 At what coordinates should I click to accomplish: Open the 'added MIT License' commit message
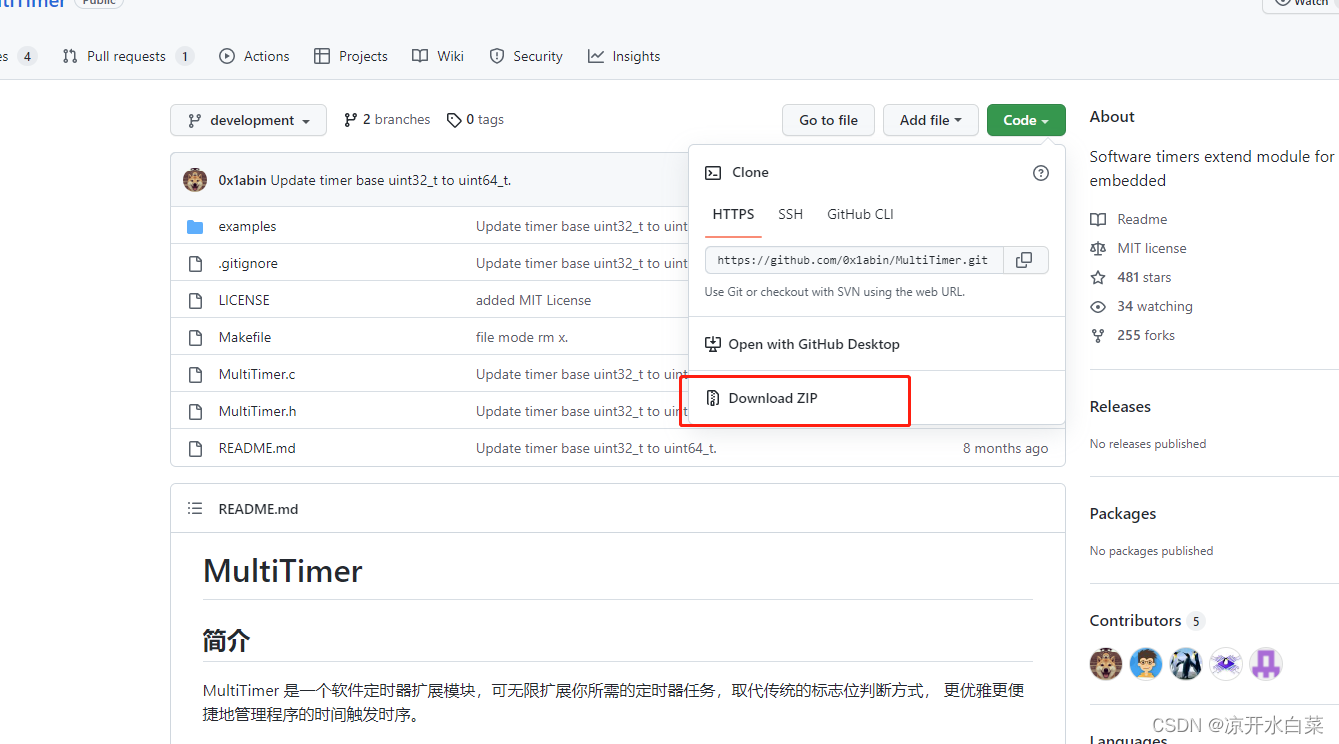click(533, 300)
